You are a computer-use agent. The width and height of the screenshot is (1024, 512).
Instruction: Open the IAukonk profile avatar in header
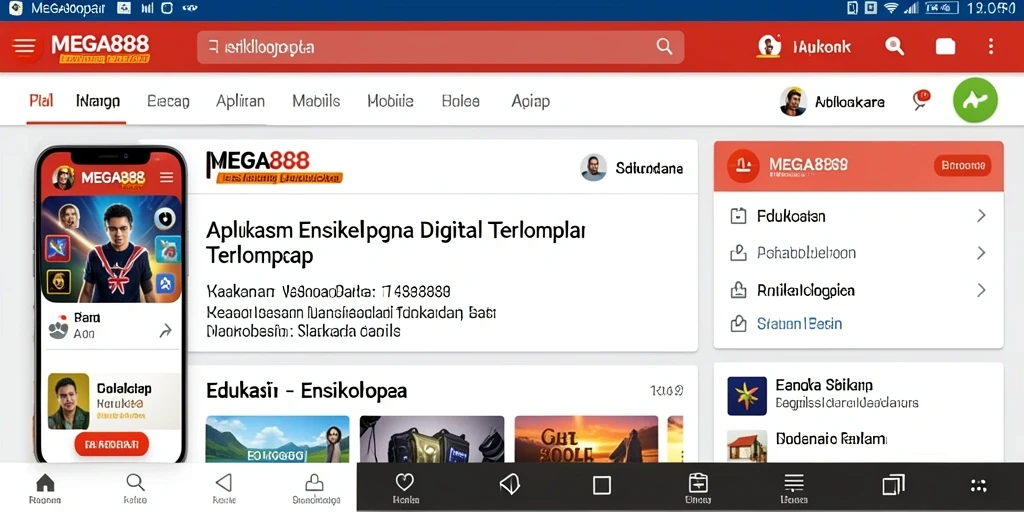point(769,46)
